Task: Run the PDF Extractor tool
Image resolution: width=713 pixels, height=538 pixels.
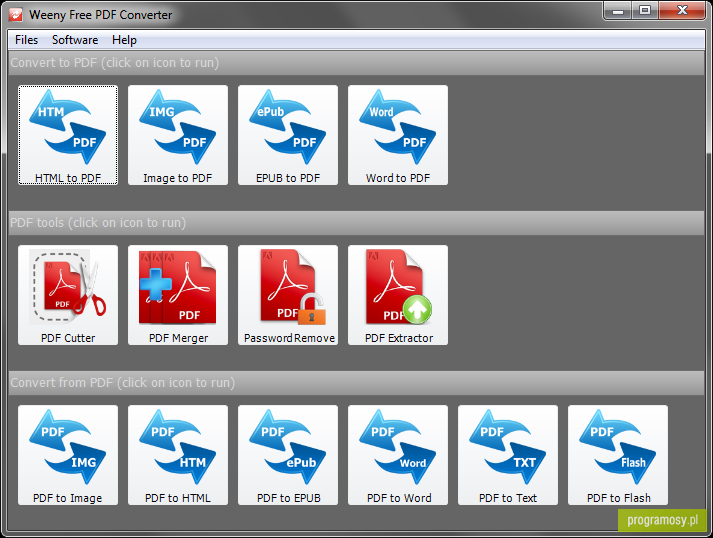Action: click(x=398, y=295)
